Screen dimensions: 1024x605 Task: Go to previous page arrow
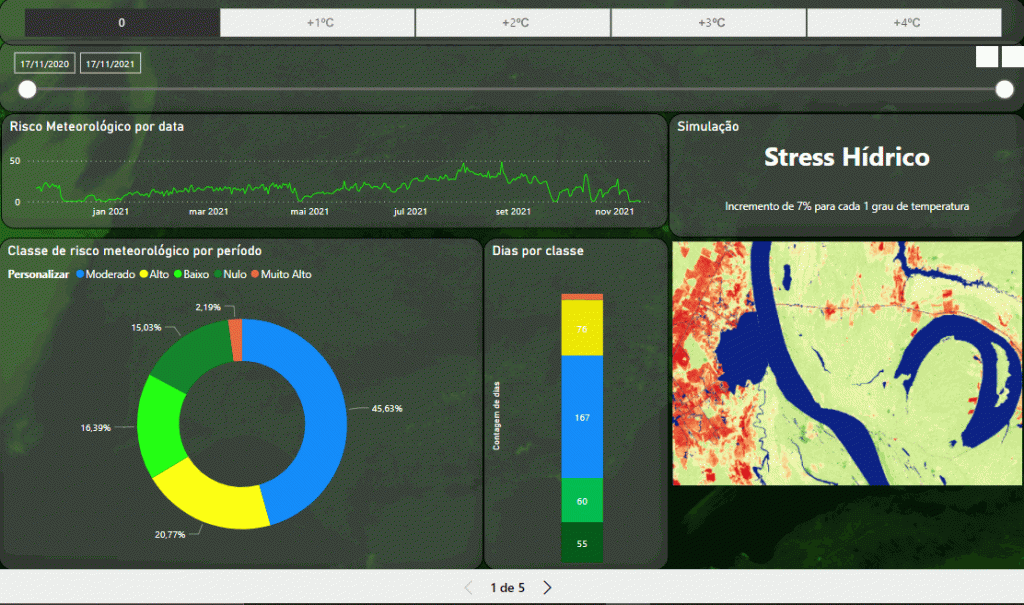(x=468, y=588)
